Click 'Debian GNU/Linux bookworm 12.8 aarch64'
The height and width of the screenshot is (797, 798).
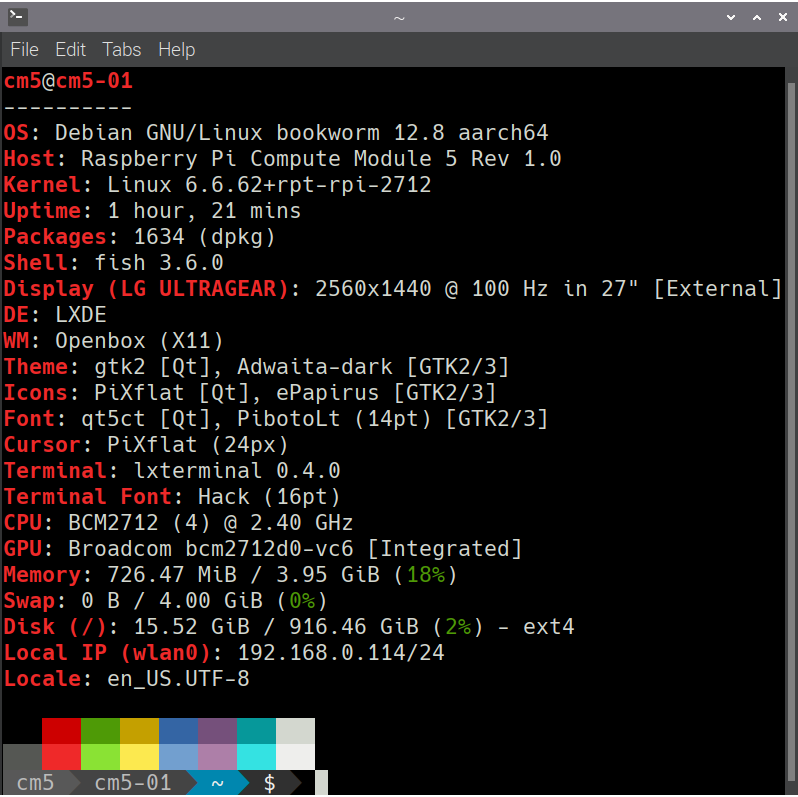(302, 133)
